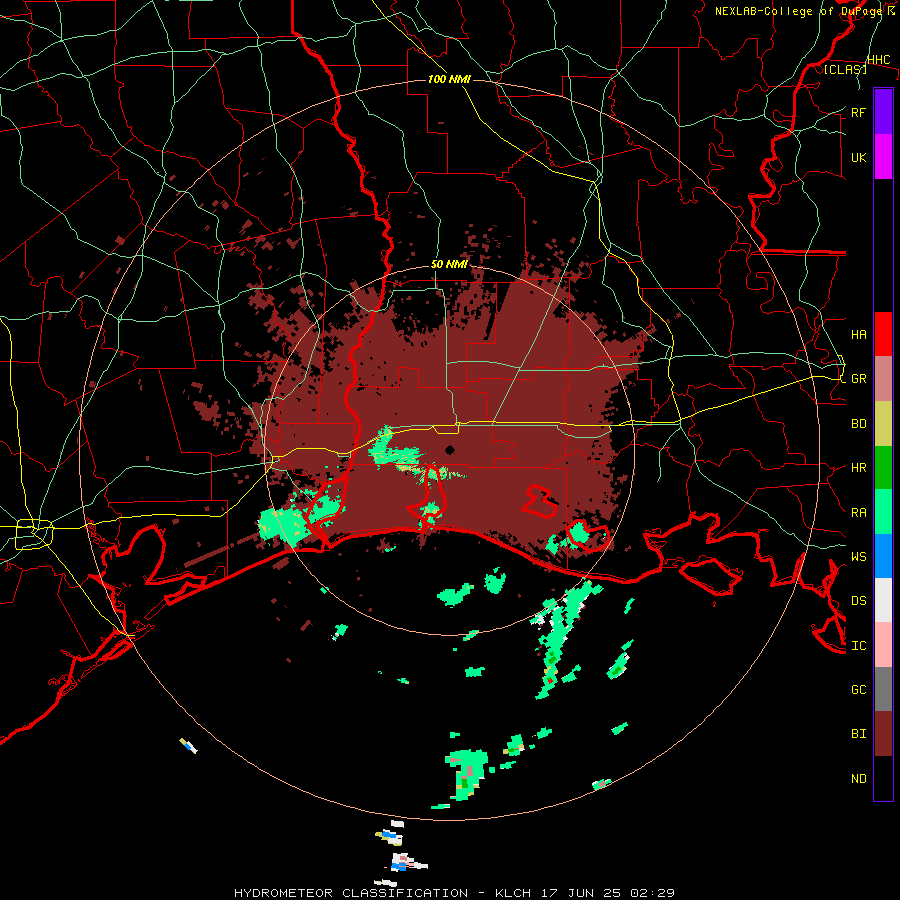Click the UK legend label
Screen dimensions: 900x900
pos(858,157)
